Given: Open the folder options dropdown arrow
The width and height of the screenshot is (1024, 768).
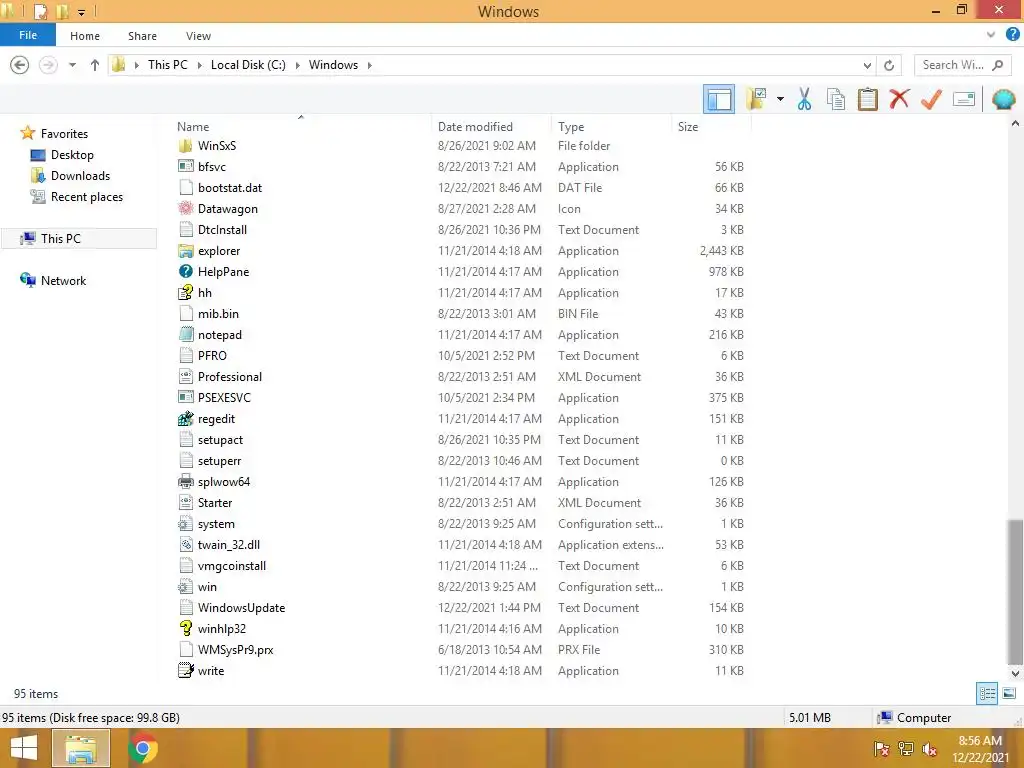Looking at the screenshot, I should 780,99.
